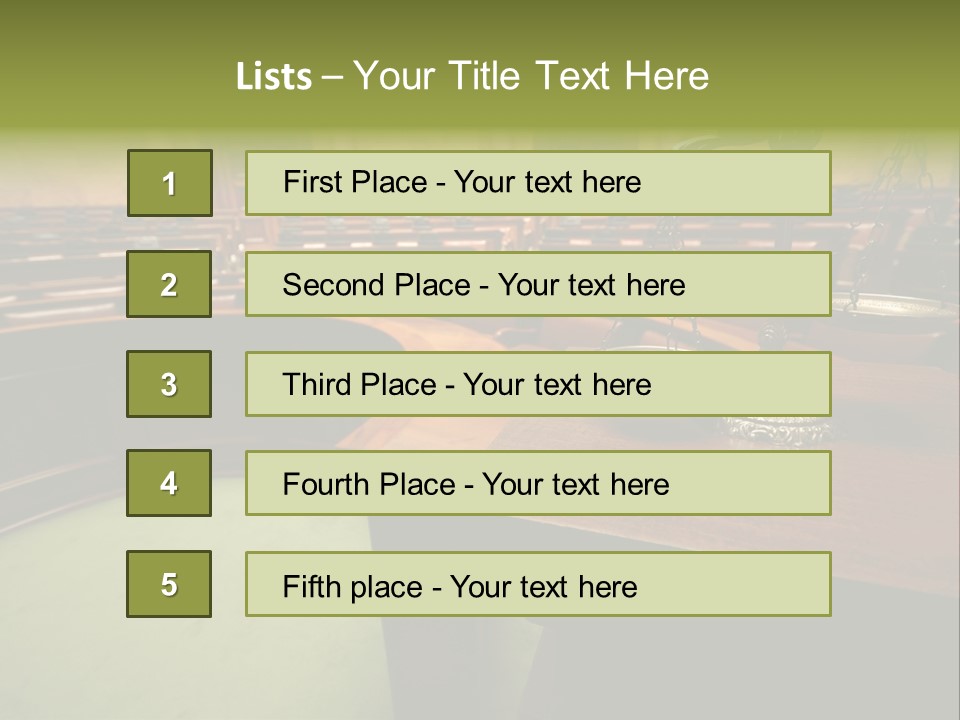Click the number 3 box
This screenshot has height=720, width=960.
point(169,384)
